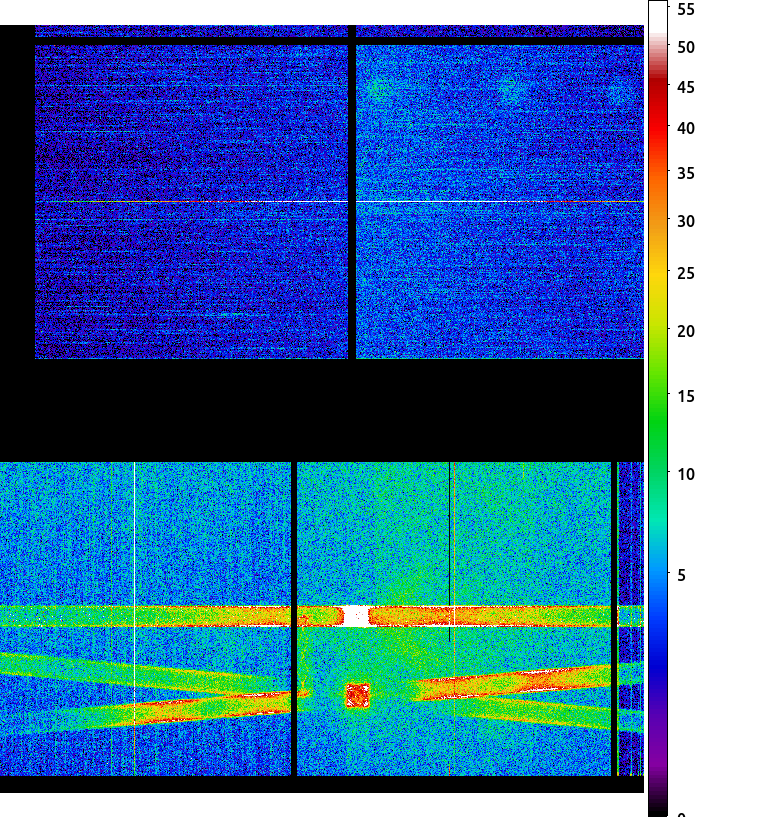Click the colorbar label 40
The image size is (760, 817).
(x=686, y=128)
